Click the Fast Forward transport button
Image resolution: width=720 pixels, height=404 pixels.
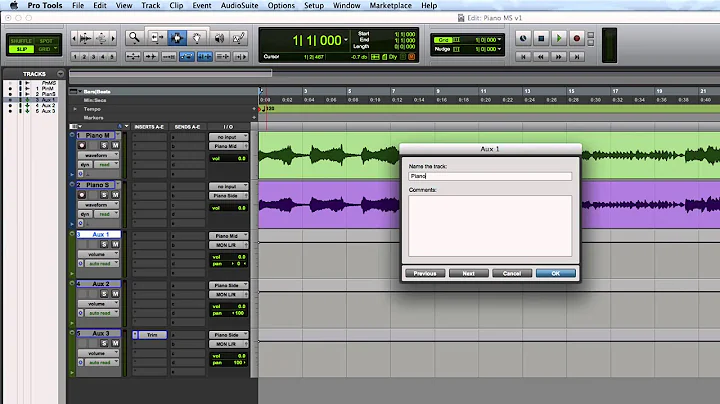pos(559,56)
